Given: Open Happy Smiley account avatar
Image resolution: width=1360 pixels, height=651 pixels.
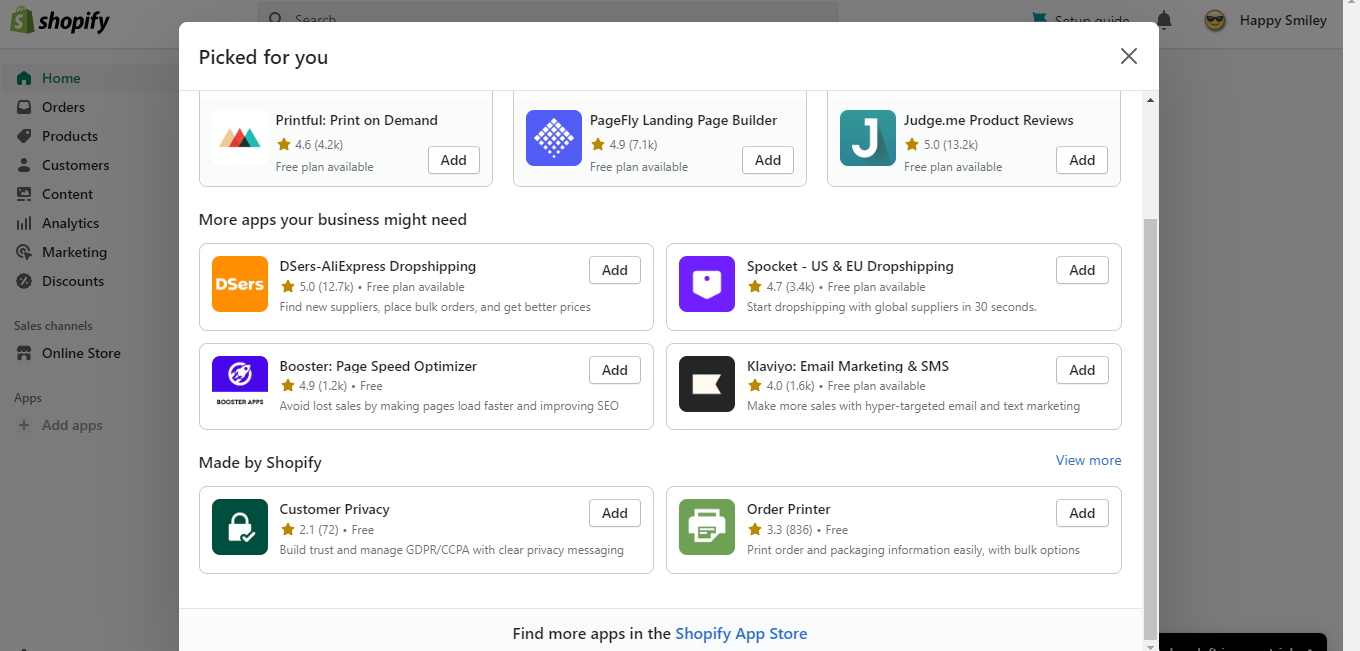Looking at the screenshot, I should pos(1215,20).
